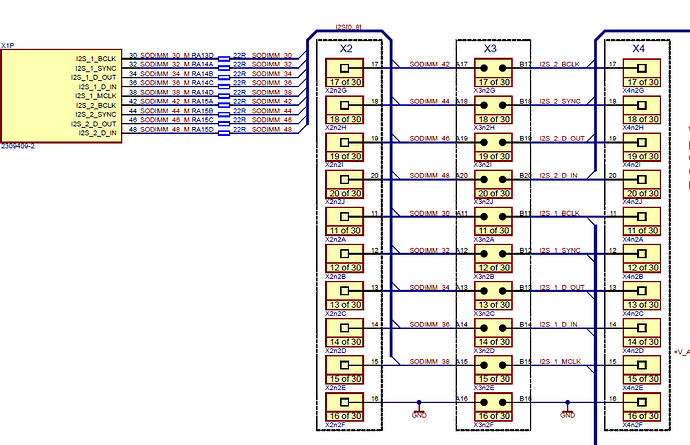Click the I2S_2_BCLK net label near X4
The height and width of the screenshot is (445, 690).
click(x=560, y=64)
